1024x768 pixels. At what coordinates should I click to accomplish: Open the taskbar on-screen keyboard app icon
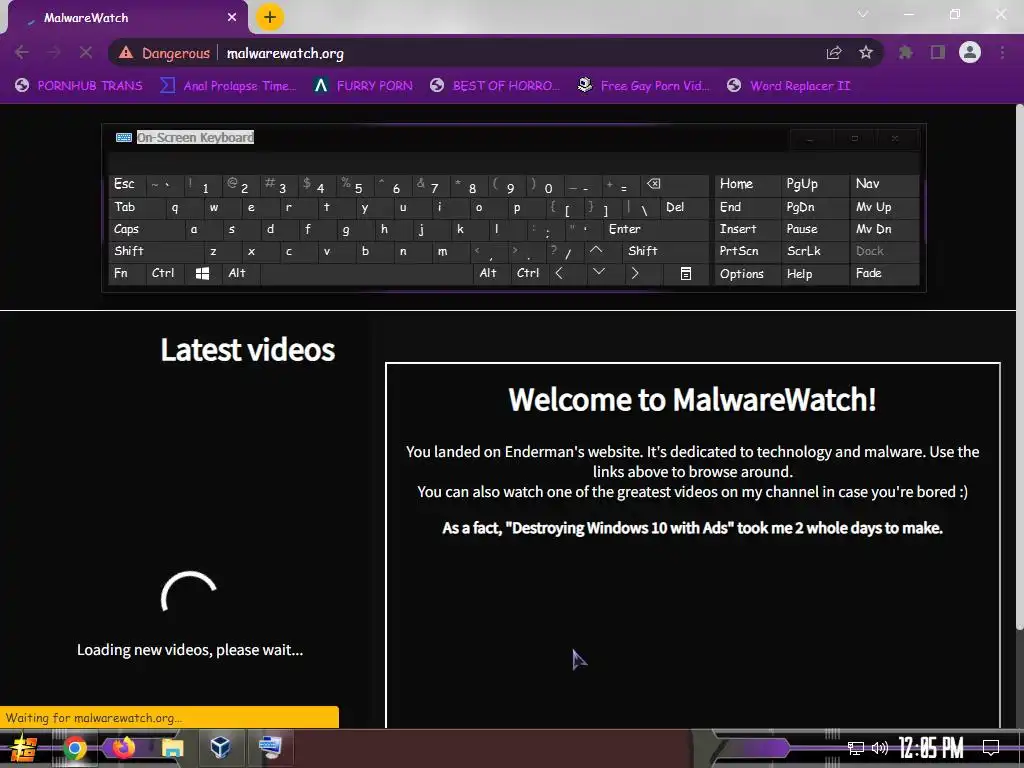click(270, 747)
